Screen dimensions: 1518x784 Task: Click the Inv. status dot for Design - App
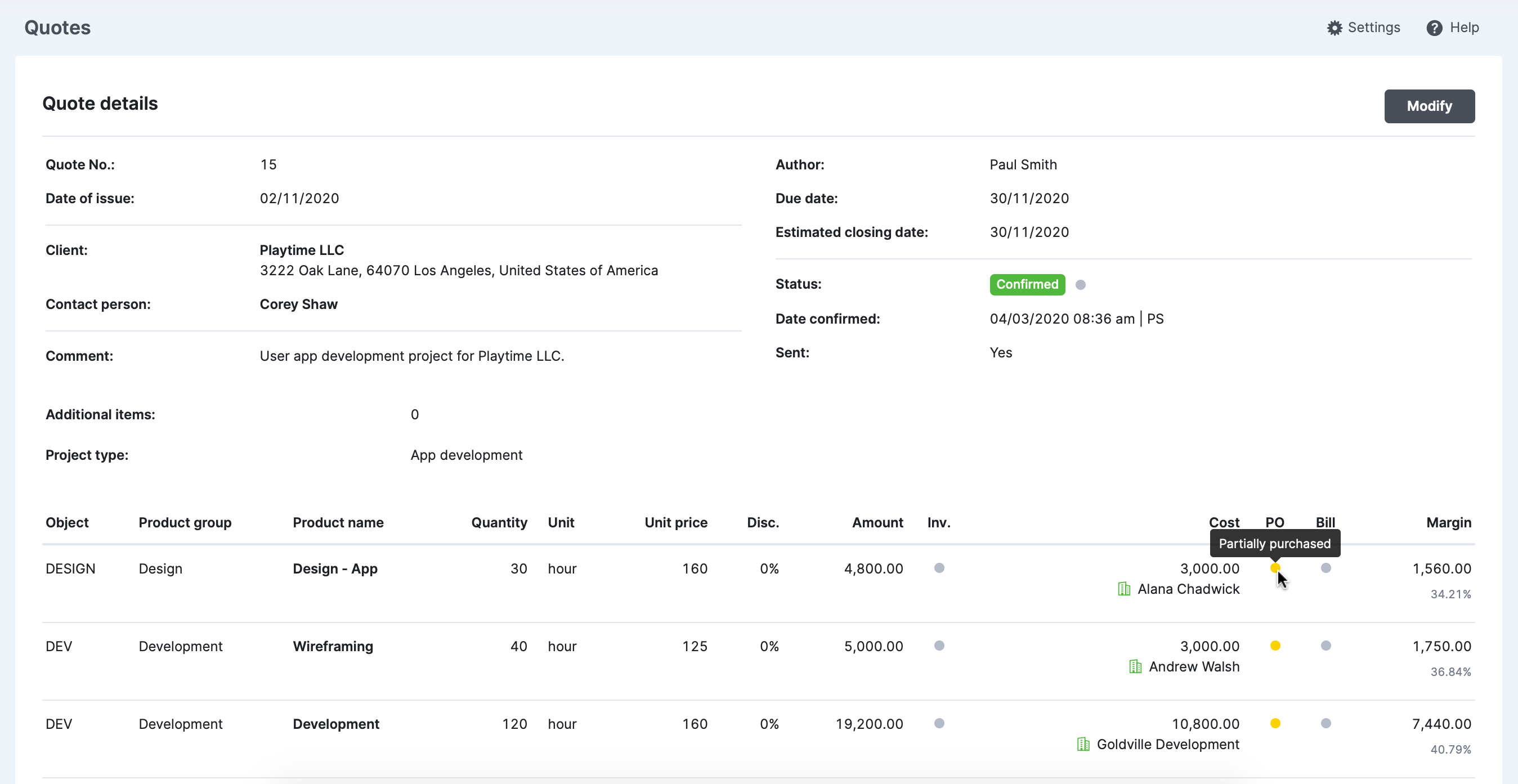pos(939,568)
